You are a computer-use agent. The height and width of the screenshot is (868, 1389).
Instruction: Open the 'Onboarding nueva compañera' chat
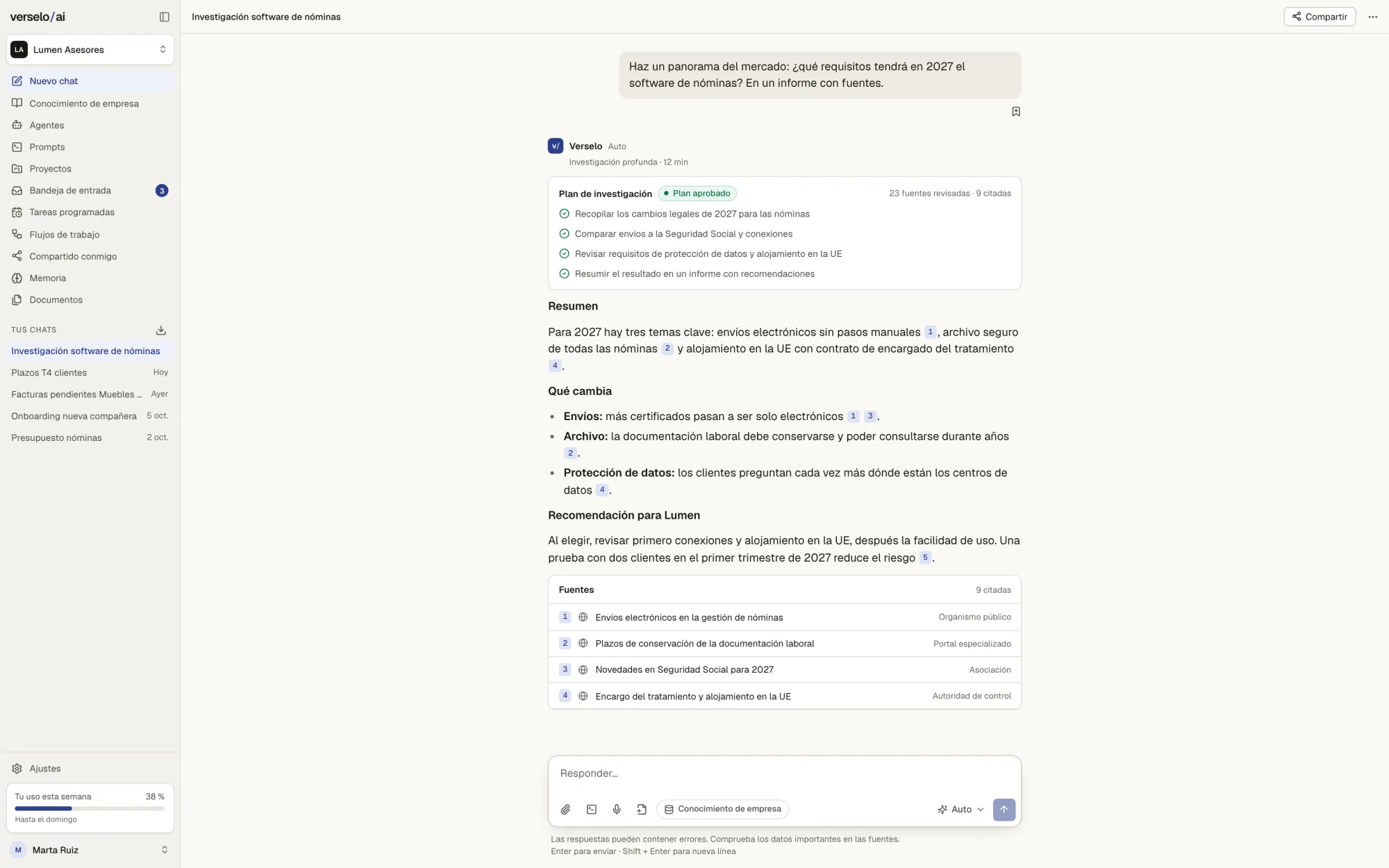pyautogui.click(x=90, y=416)
